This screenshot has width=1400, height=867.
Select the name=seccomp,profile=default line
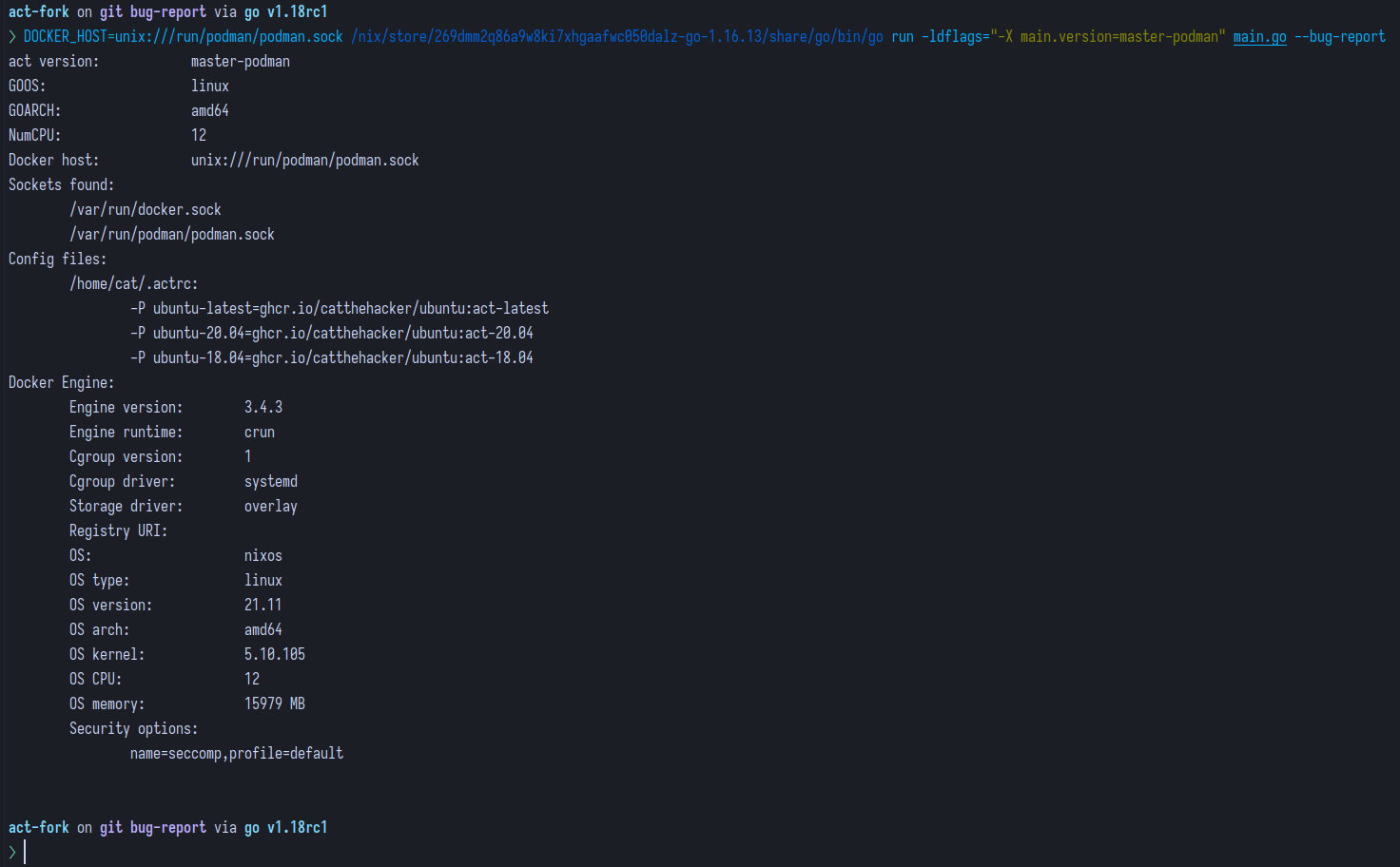click(237, 754)
